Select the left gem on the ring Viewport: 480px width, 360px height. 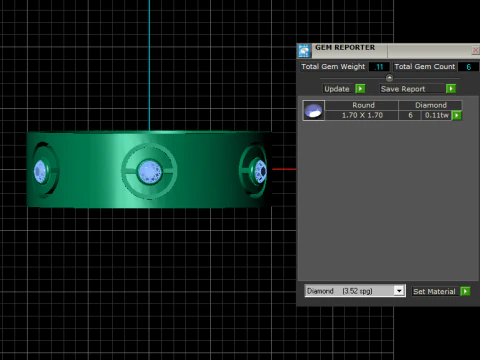[x=40, y=171]
